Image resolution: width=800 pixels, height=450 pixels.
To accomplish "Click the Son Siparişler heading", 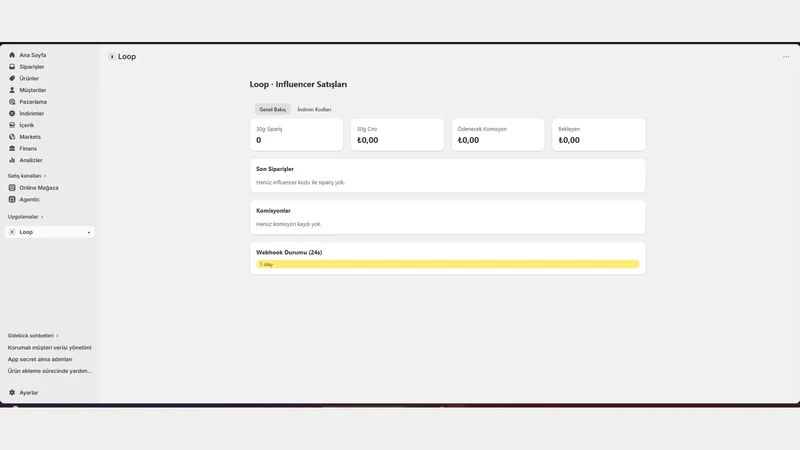I will pos(274,169).
